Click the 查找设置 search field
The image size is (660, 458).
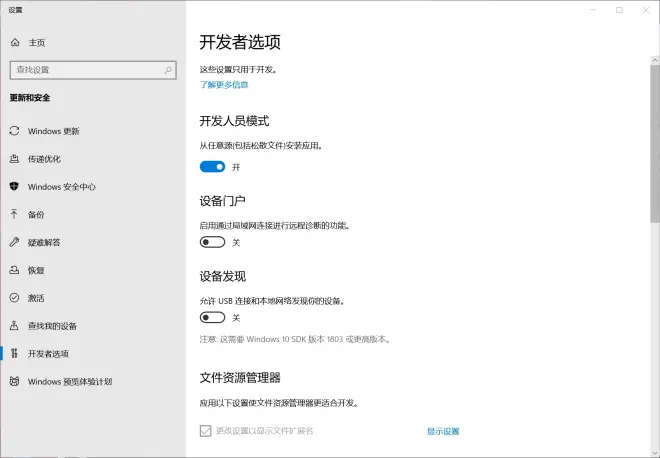pos(93,70)
